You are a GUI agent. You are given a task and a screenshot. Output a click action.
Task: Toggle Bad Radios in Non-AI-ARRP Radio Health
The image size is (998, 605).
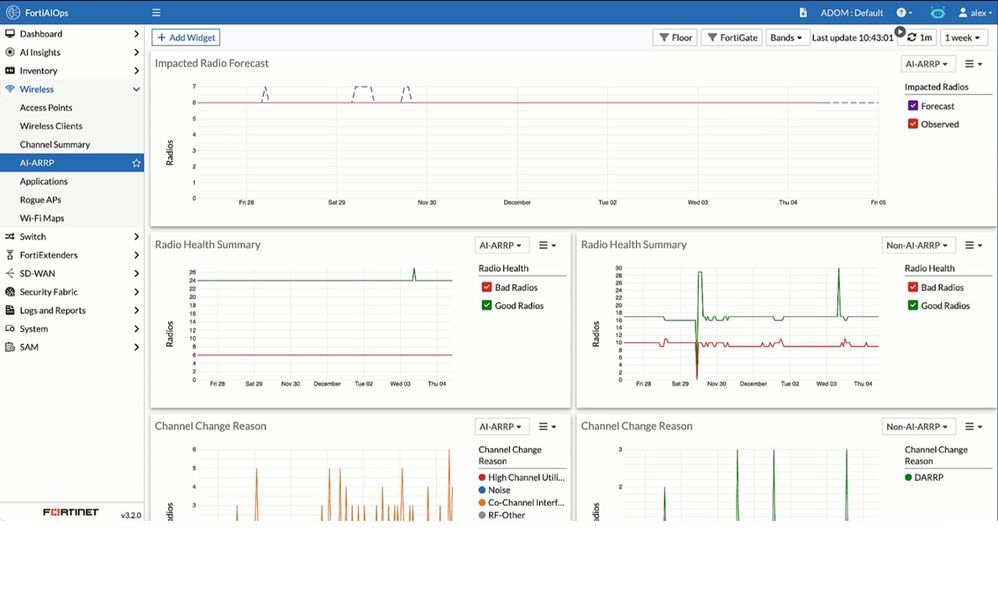(x=913, y=287)
